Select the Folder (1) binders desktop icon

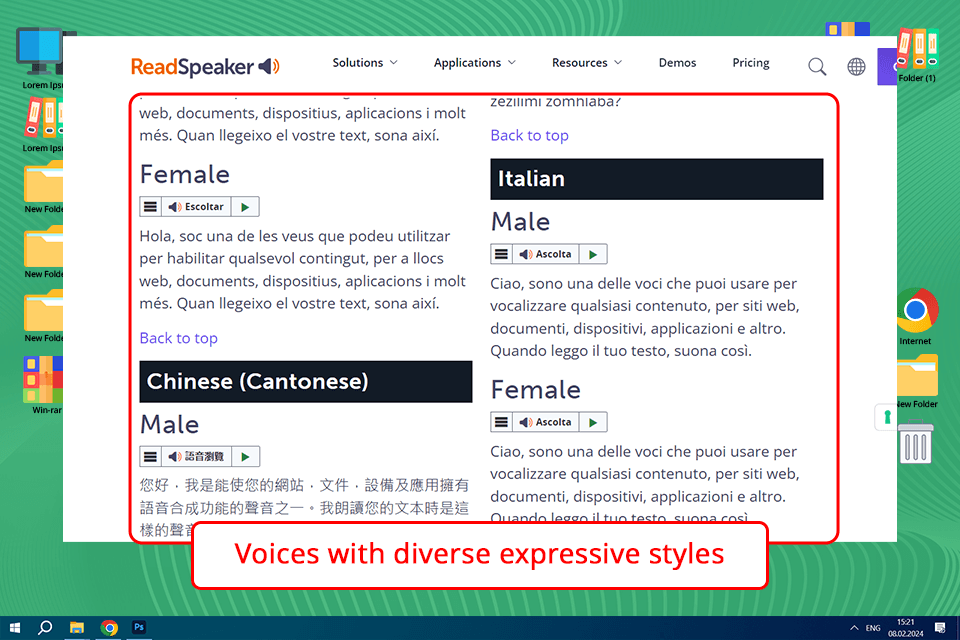click(x=917, y=55)
